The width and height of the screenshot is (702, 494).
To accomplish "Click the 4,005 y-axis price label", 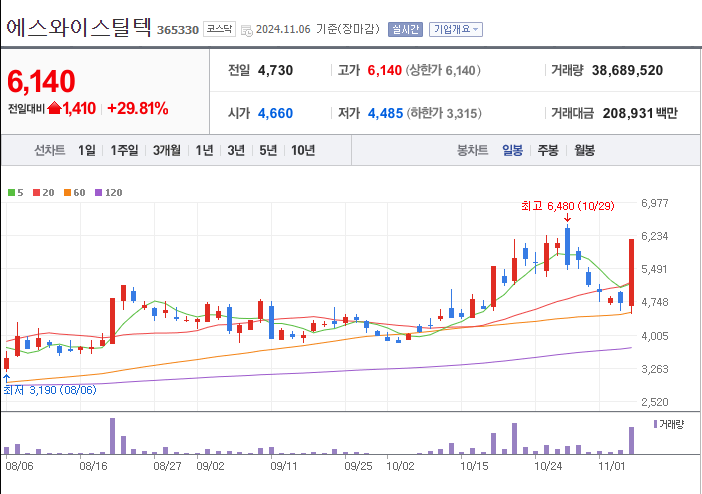I will tap(655, 336).
